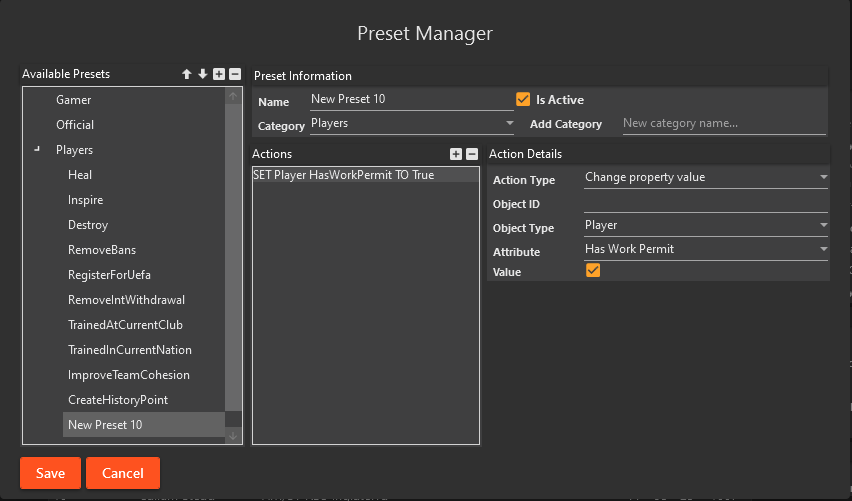Collapse the Players category tree node
This screenshot has height=501, width=852.
click(x=37, y=149)
